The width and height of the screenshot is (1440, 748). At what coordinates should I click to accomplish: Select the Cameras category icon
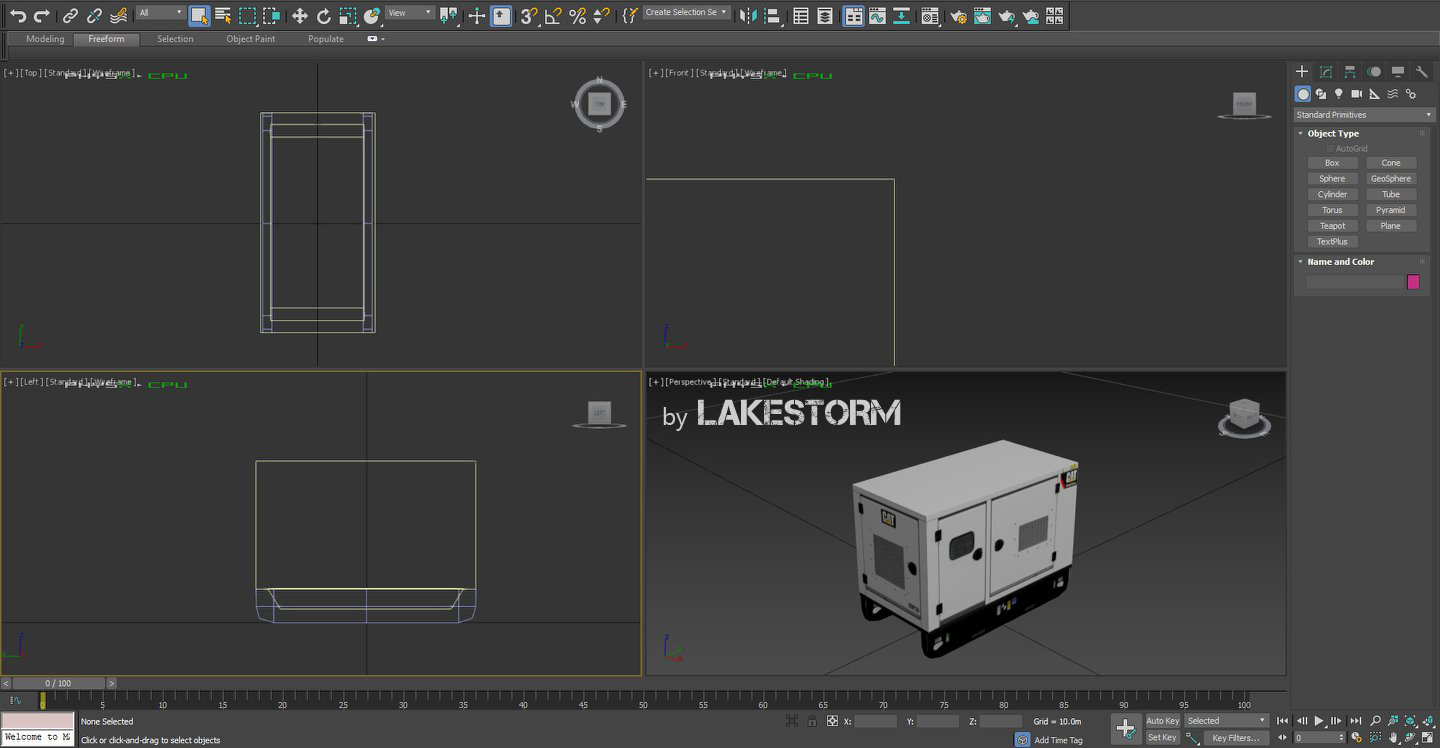[1357, 94]
